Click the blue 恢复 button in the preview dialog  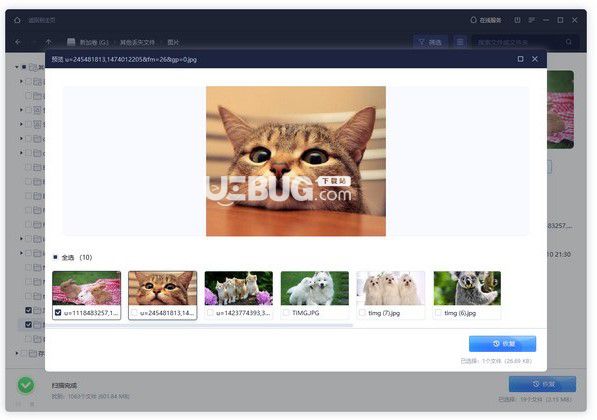pos(503,343)
